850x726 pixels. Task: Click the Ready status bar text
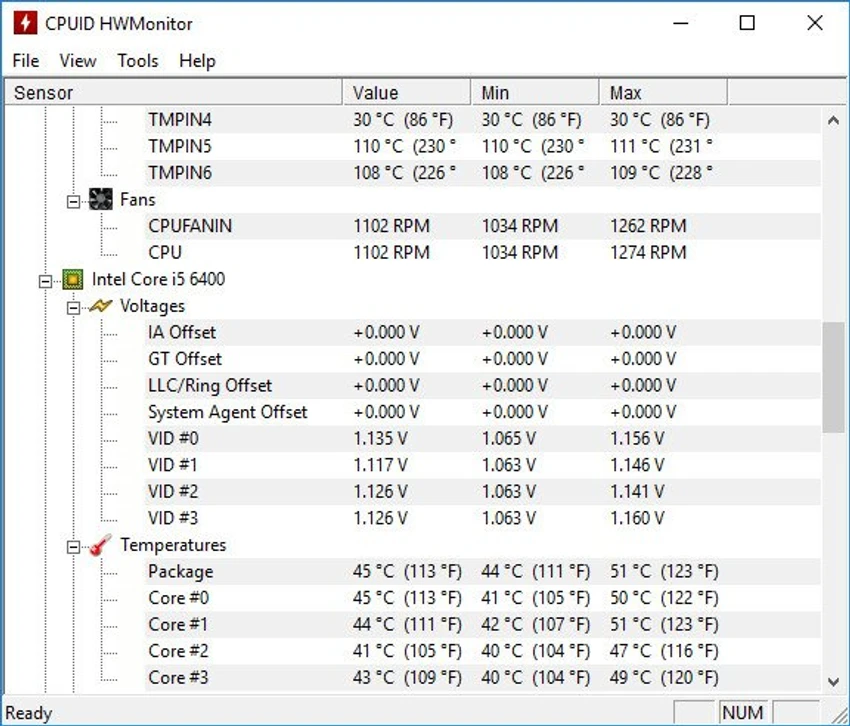tap(28, 714)
